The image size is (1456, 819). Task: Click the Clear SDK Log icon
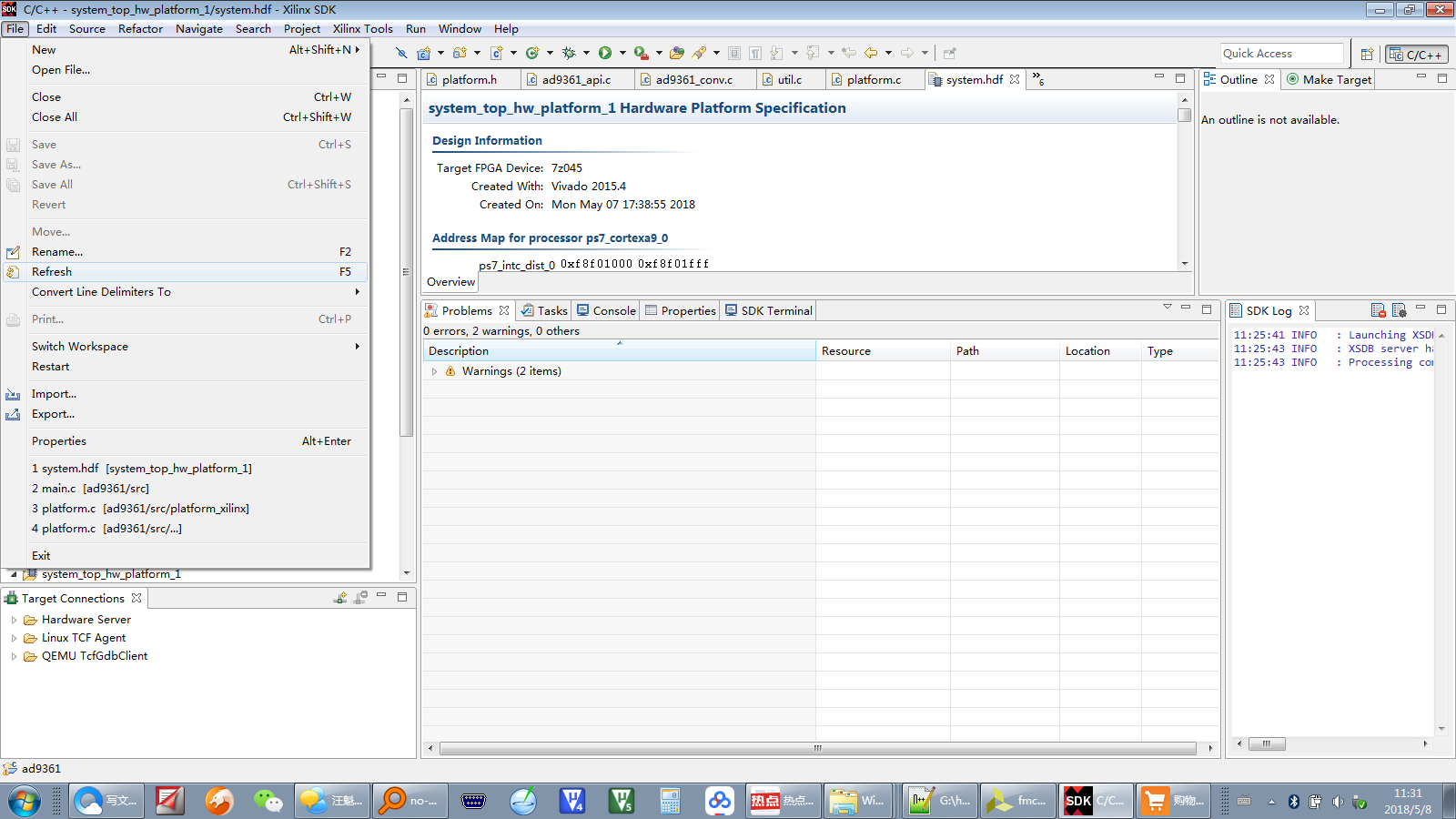(1379, 310)
